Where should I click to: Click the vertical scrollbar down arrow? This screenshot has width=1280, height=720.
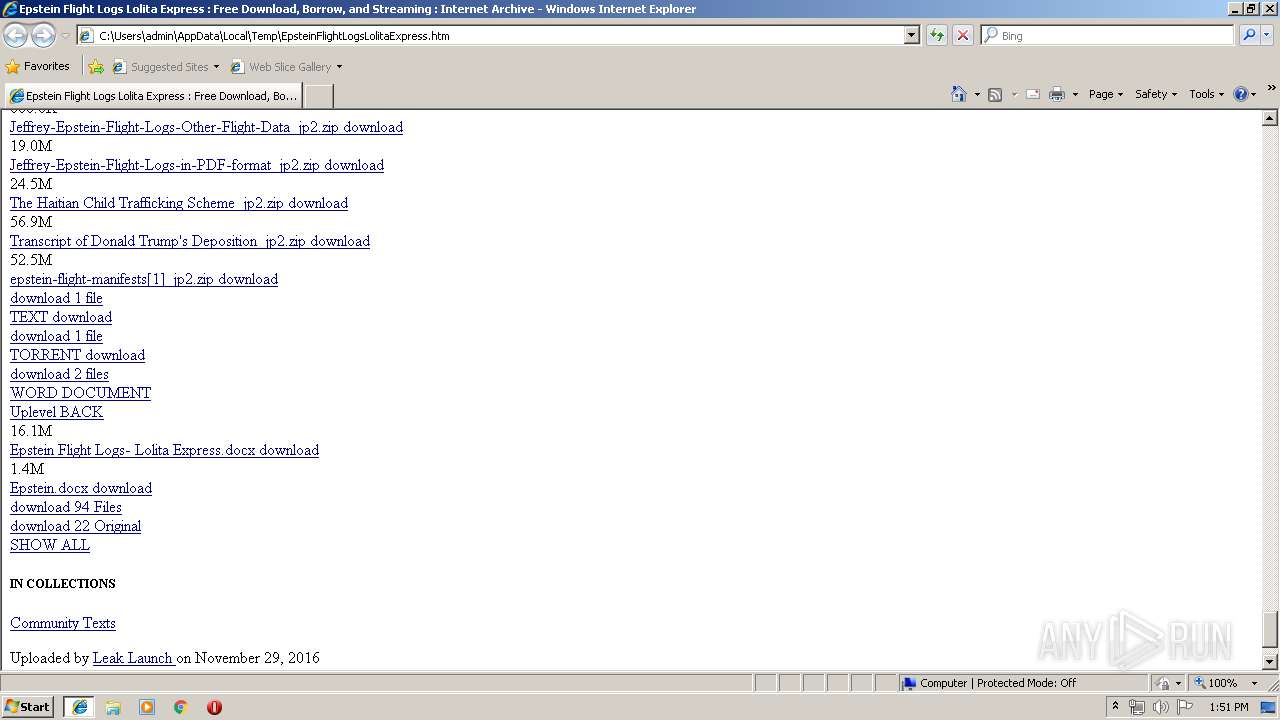[1270, 661]
